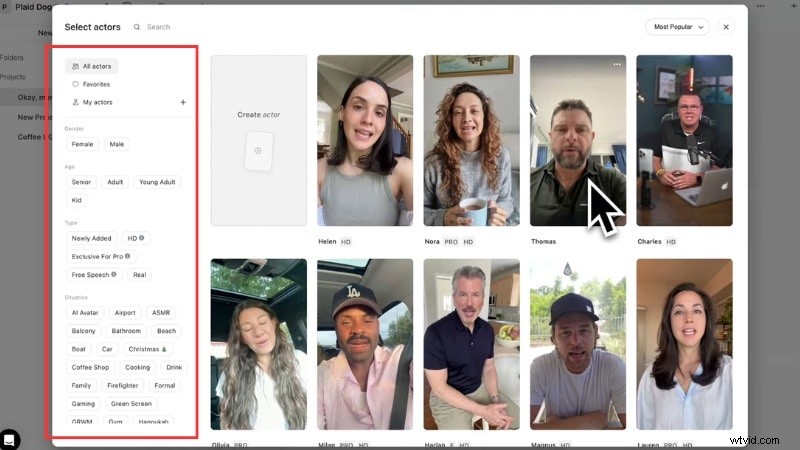The image size is (800, 450).
Task: Select actor Nora's thumbnail
Action: tap(471, 140)
